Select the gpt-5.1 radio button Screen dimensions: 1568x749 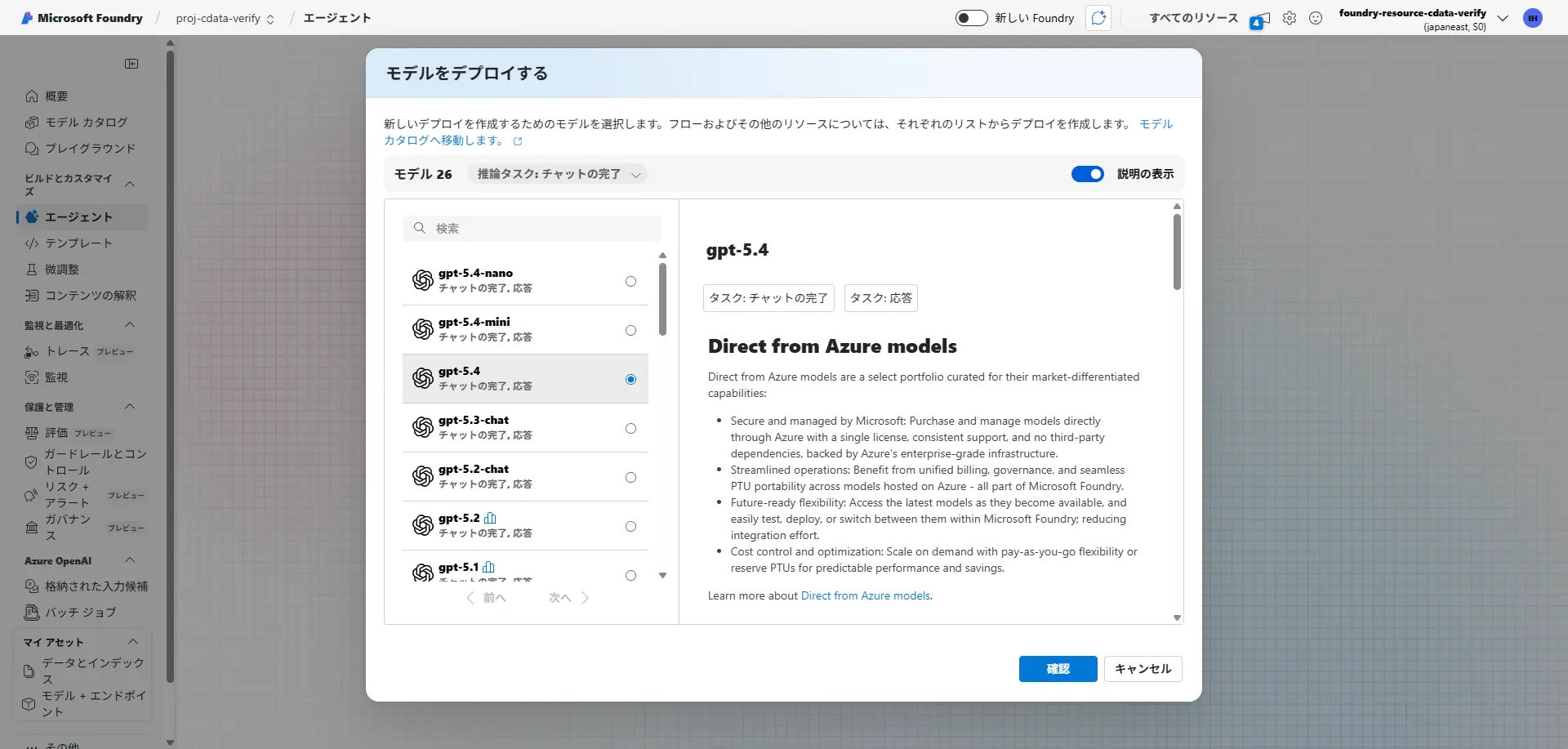click(630, 575)
